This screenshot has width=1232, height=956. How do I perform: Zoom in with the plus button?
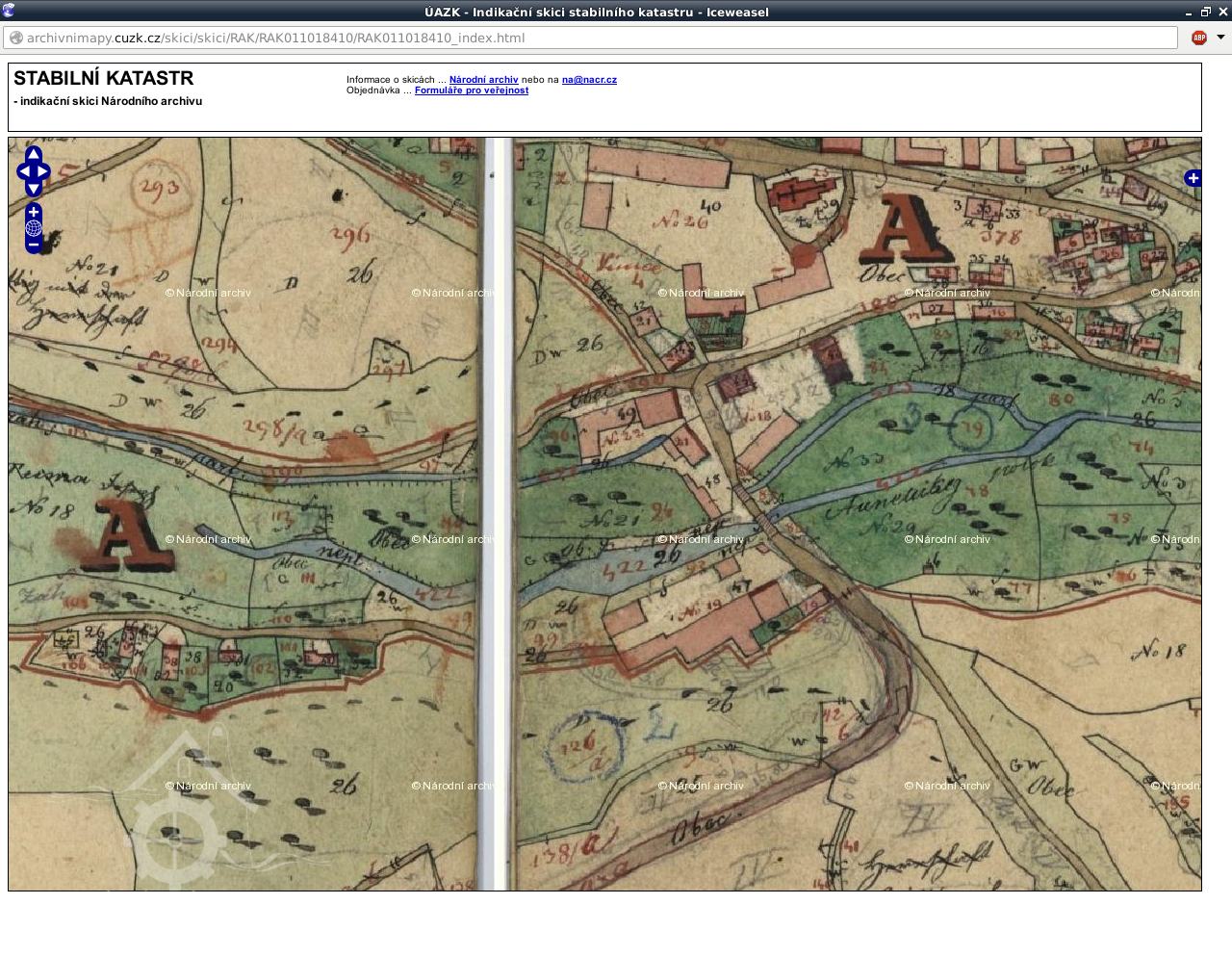tap(34, 212)
